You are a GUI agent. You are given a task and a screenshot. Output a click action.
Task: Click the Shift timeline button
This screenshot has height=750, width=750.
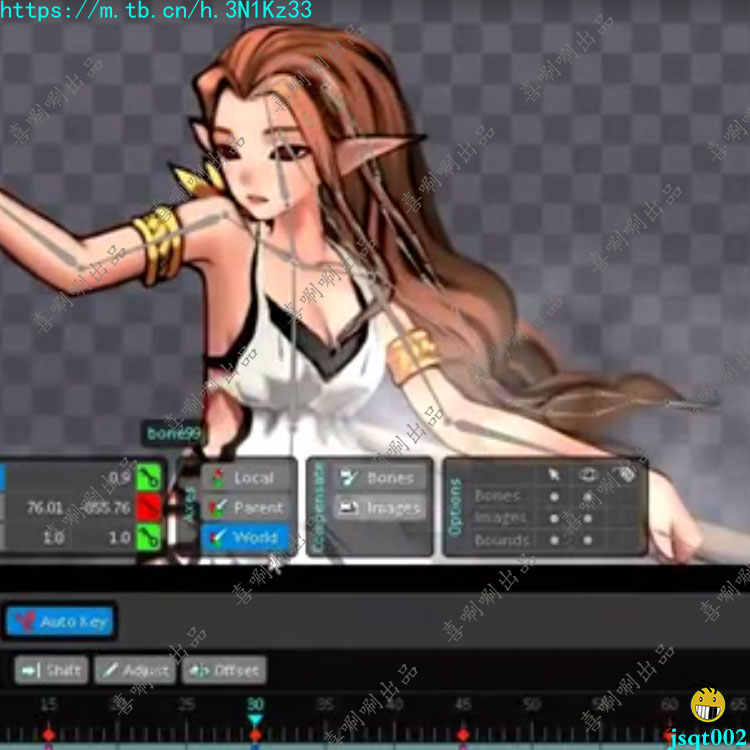pyautogui.click(x=51, y=670)
